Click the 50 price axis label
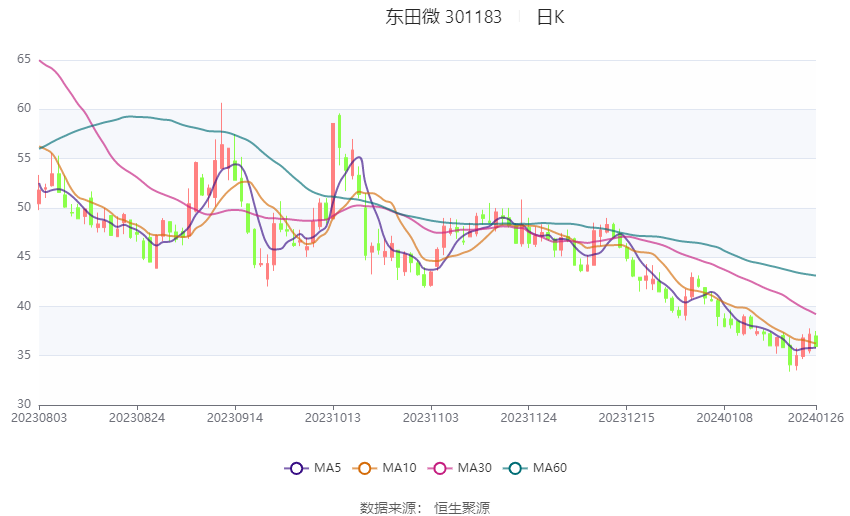 pyautogui.click(x=24, y=207)
